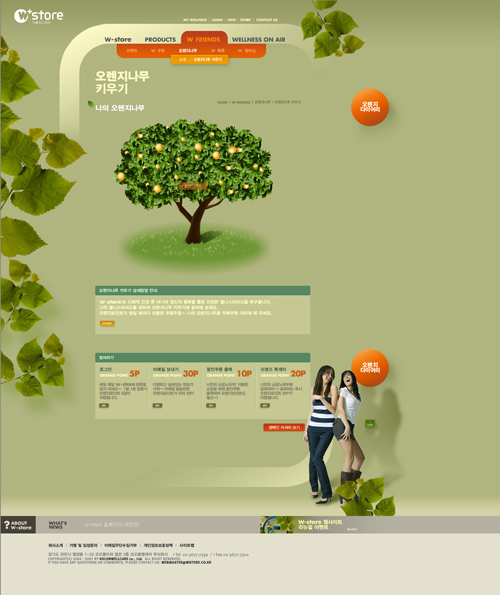Click the orange MORE button in the info box
This screenshot has width=500, height=595.
tap(107, 323)
